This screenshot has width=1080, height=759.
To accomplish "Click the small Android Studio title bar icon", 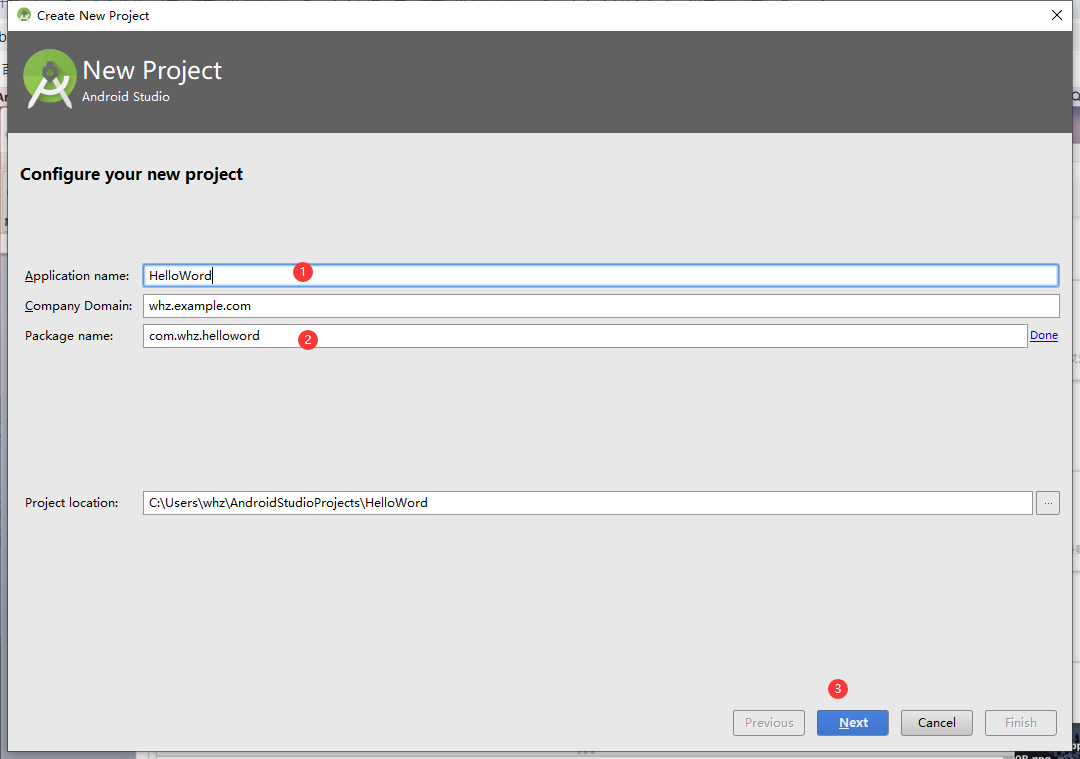I will pyautogui.click(x=24, y=15).
